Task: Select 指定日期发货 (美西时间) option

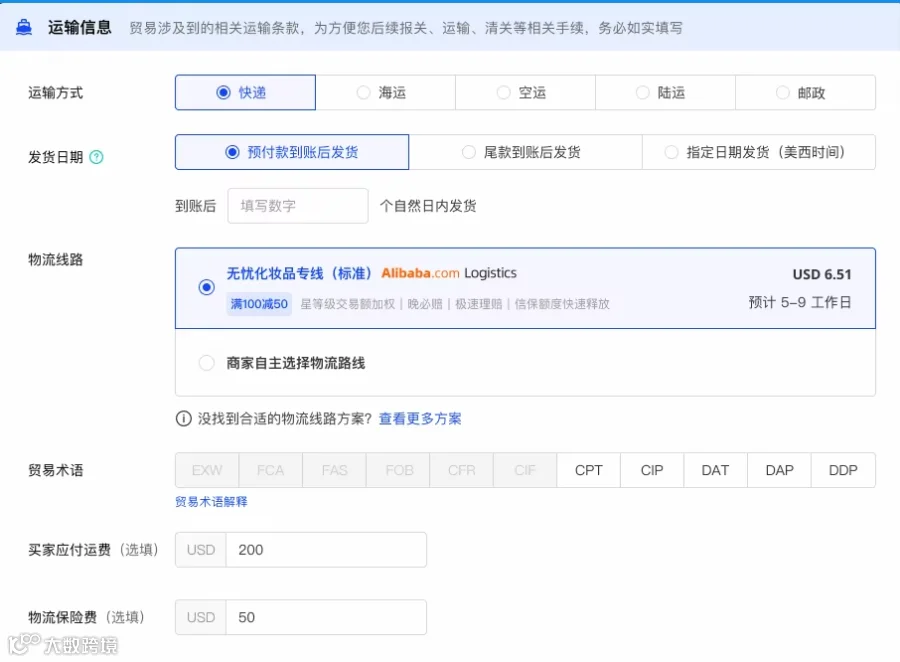Action: point(759,152)
